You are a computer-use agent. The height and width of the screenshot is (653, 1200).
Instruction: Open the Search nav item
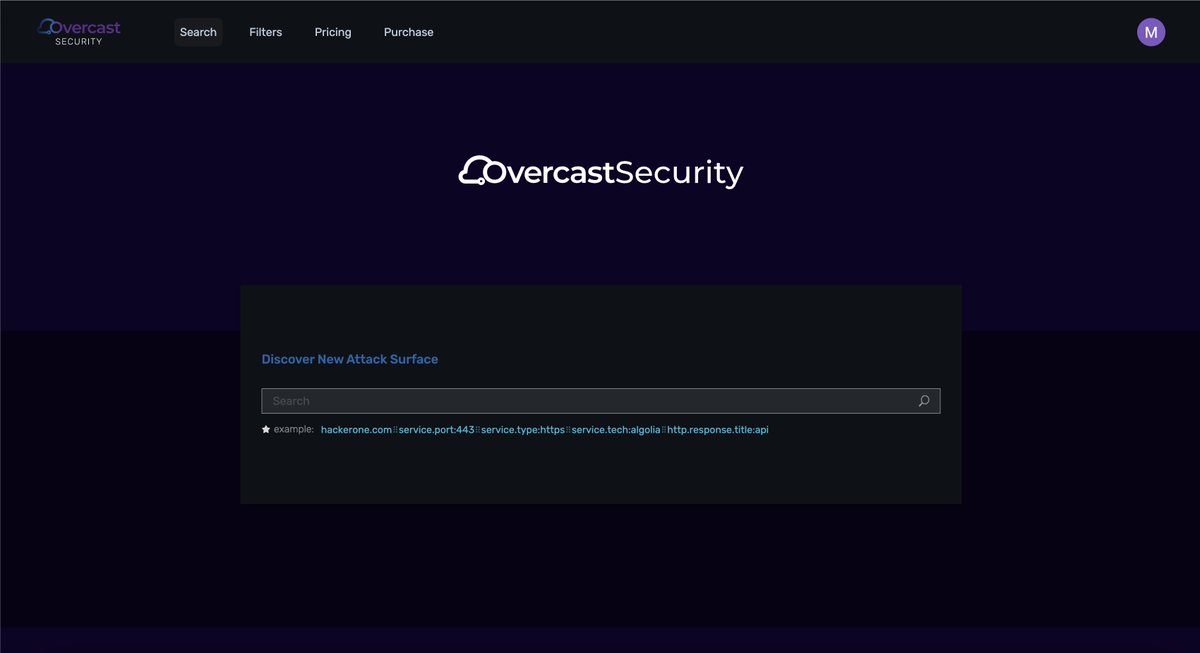[198, 32]
